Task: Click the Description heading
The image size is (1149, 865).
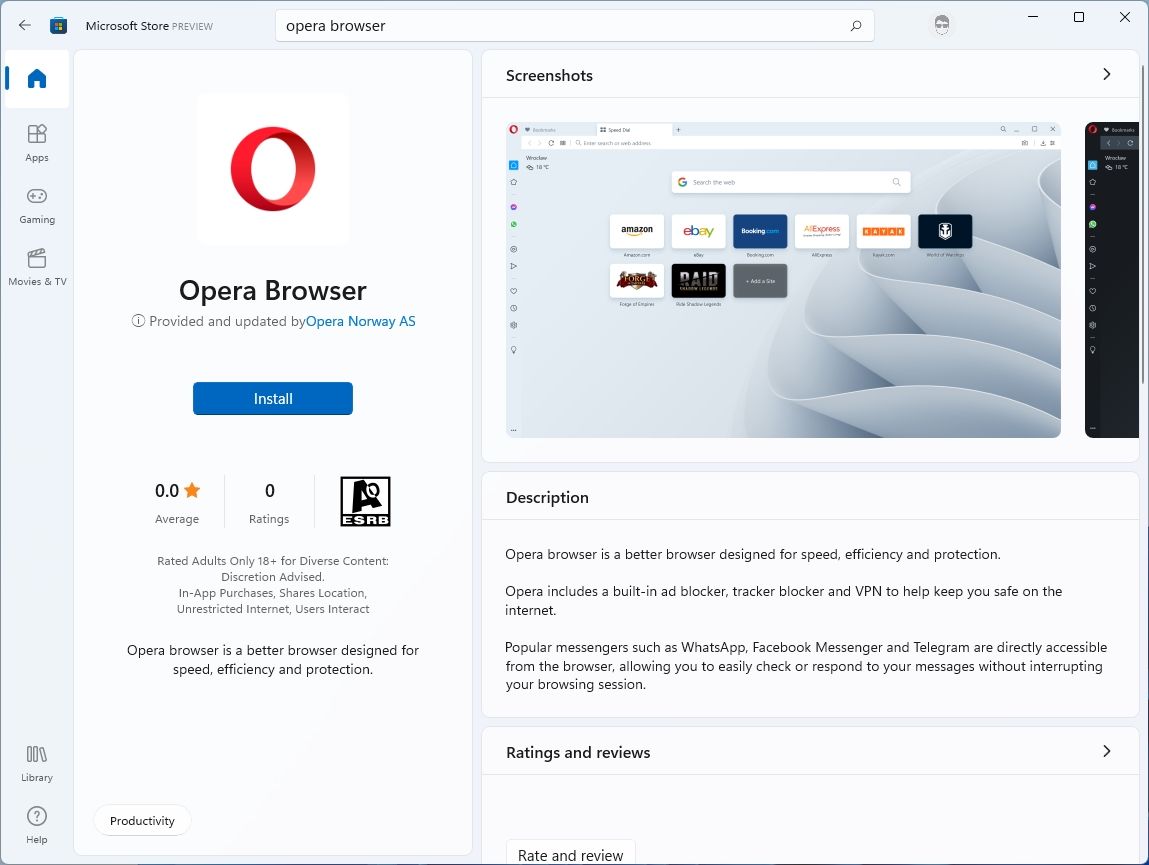Action: (547, 498)
